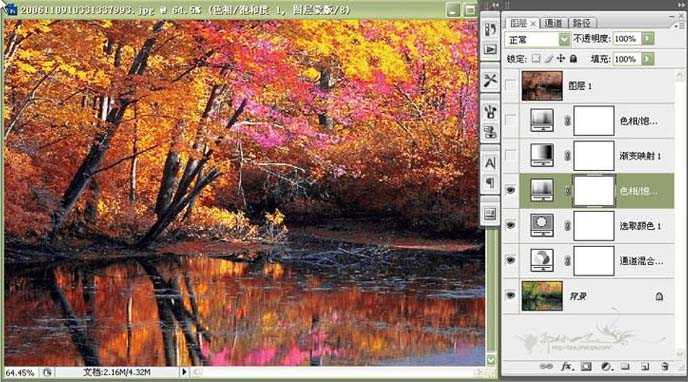Open the Brushes panel icon in dock
Screen dimensions: 688x382
point(490,112)
